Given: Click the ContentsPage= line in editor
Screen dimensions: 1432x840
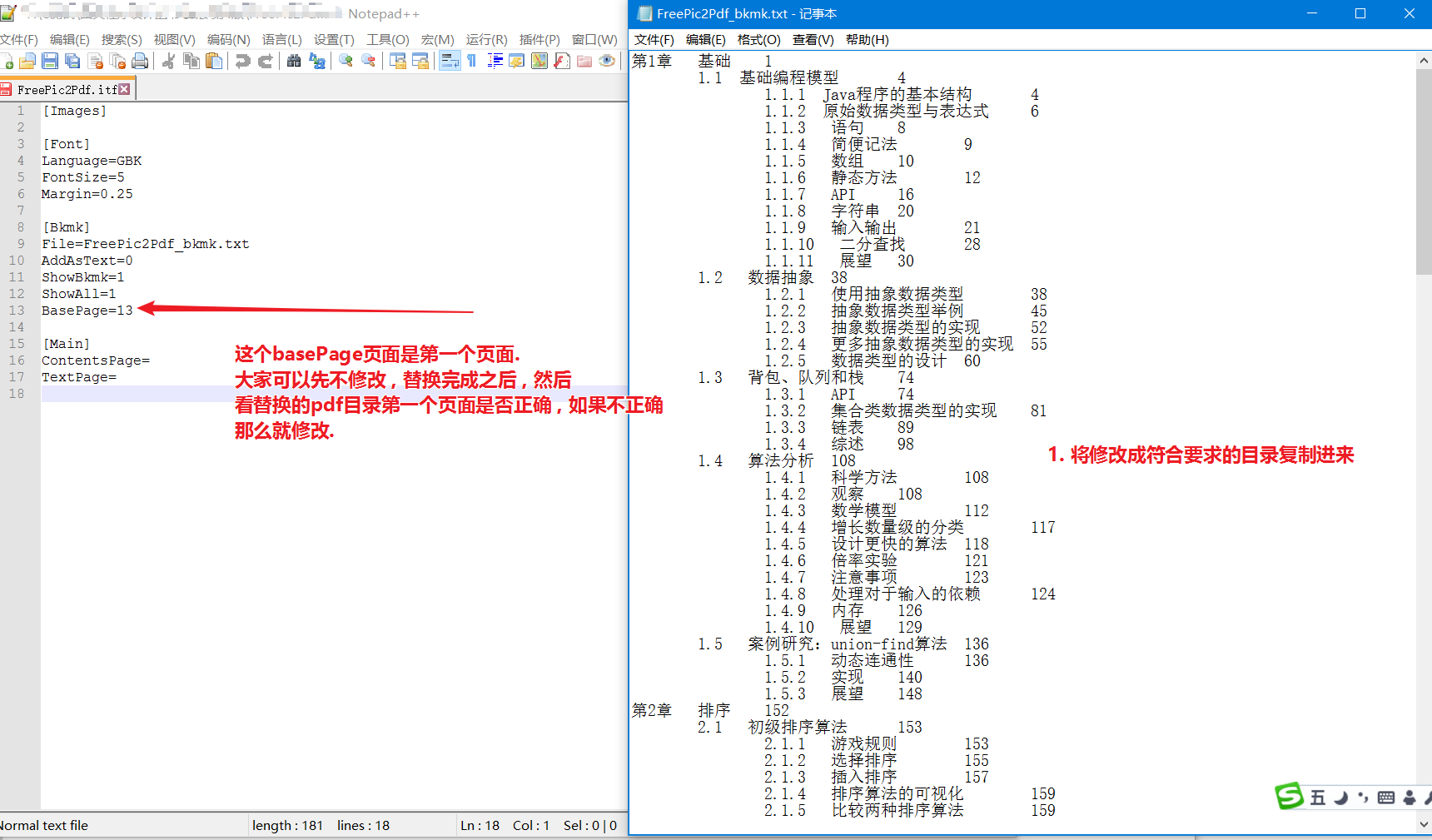Looking at the screenshot, I should tap(96, 360).
